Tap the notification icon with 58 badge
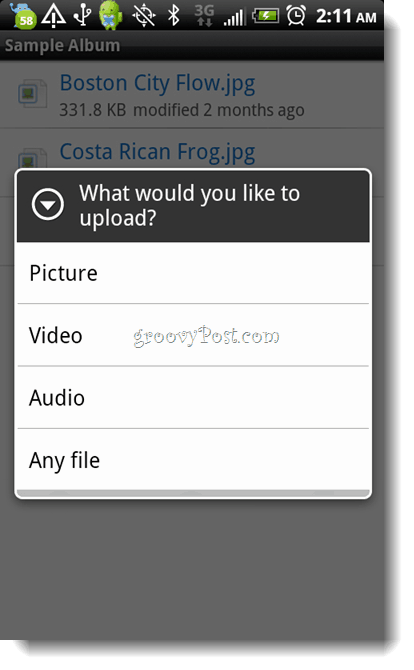This screenshot has width=414, height=670. point(22,16)
